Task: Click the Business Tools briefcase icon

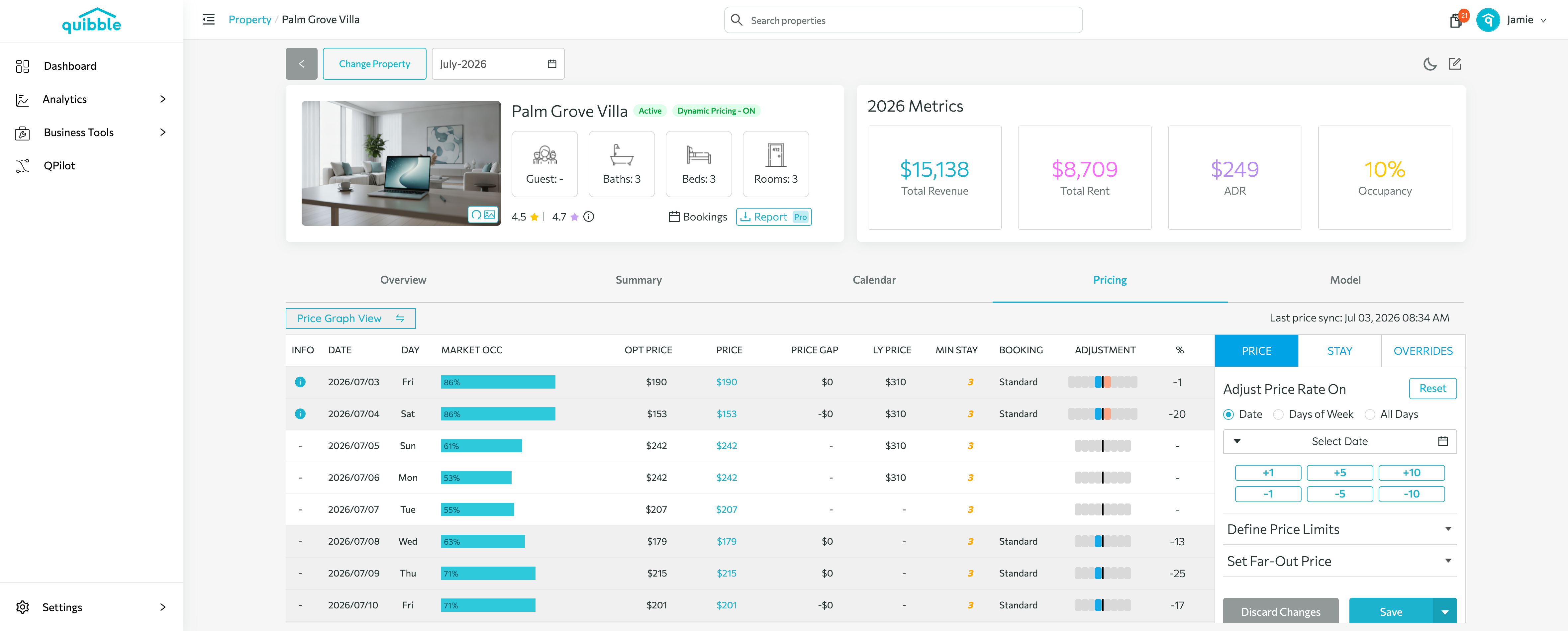Action: (x=23, y=133)
